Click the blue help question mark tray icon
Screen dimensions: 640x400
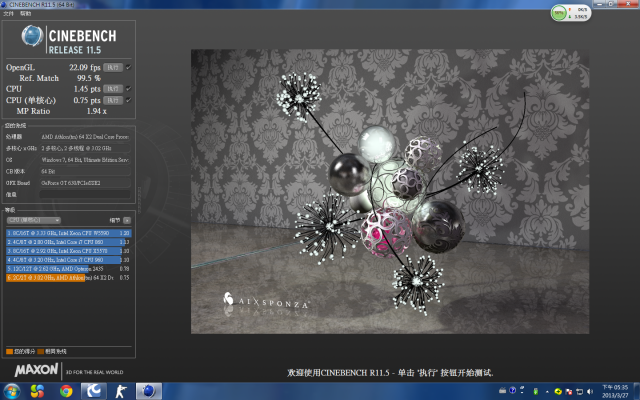click(513, 391)
